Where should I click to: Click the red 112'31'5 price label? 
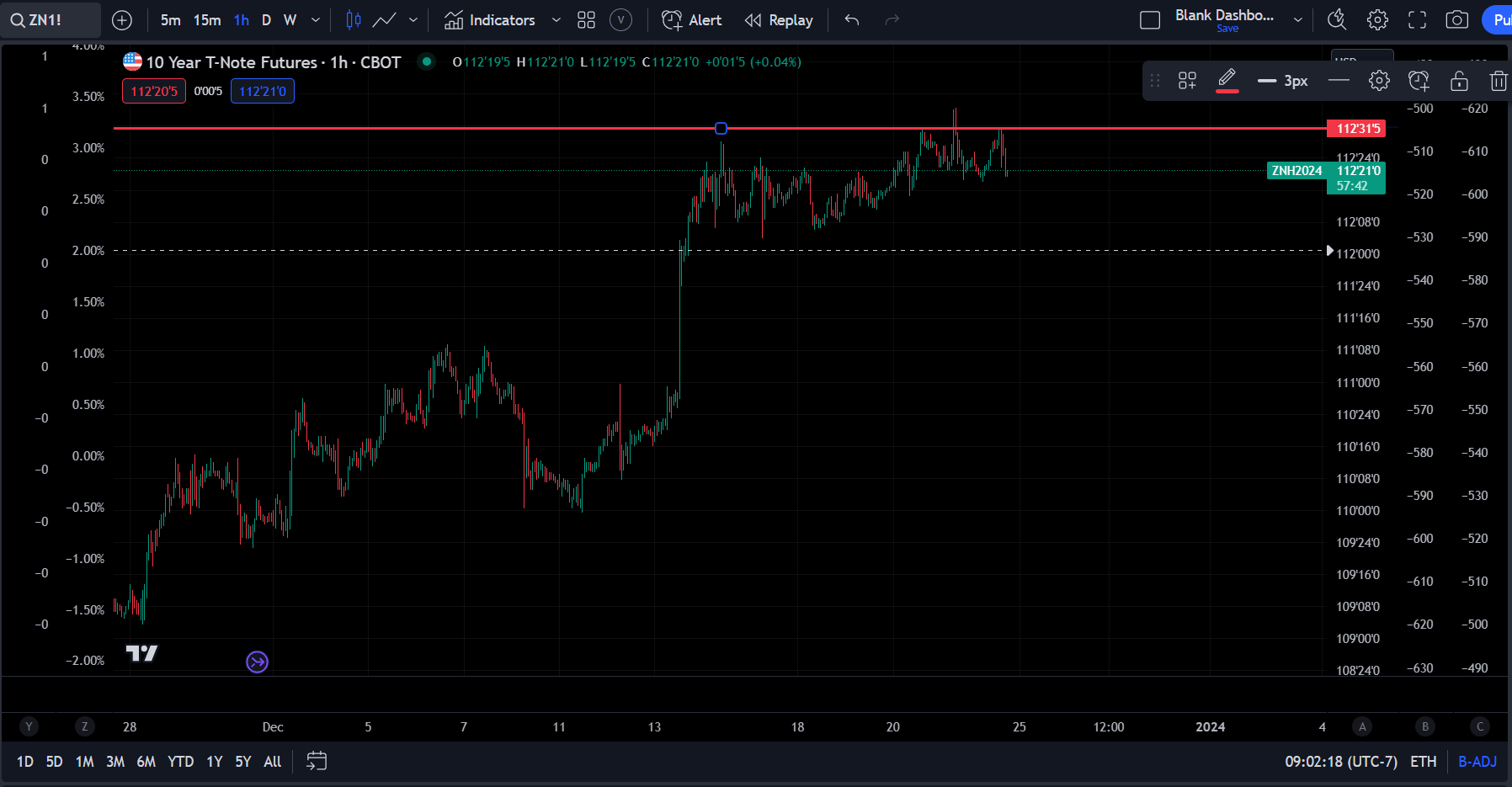coord(1356,129)
